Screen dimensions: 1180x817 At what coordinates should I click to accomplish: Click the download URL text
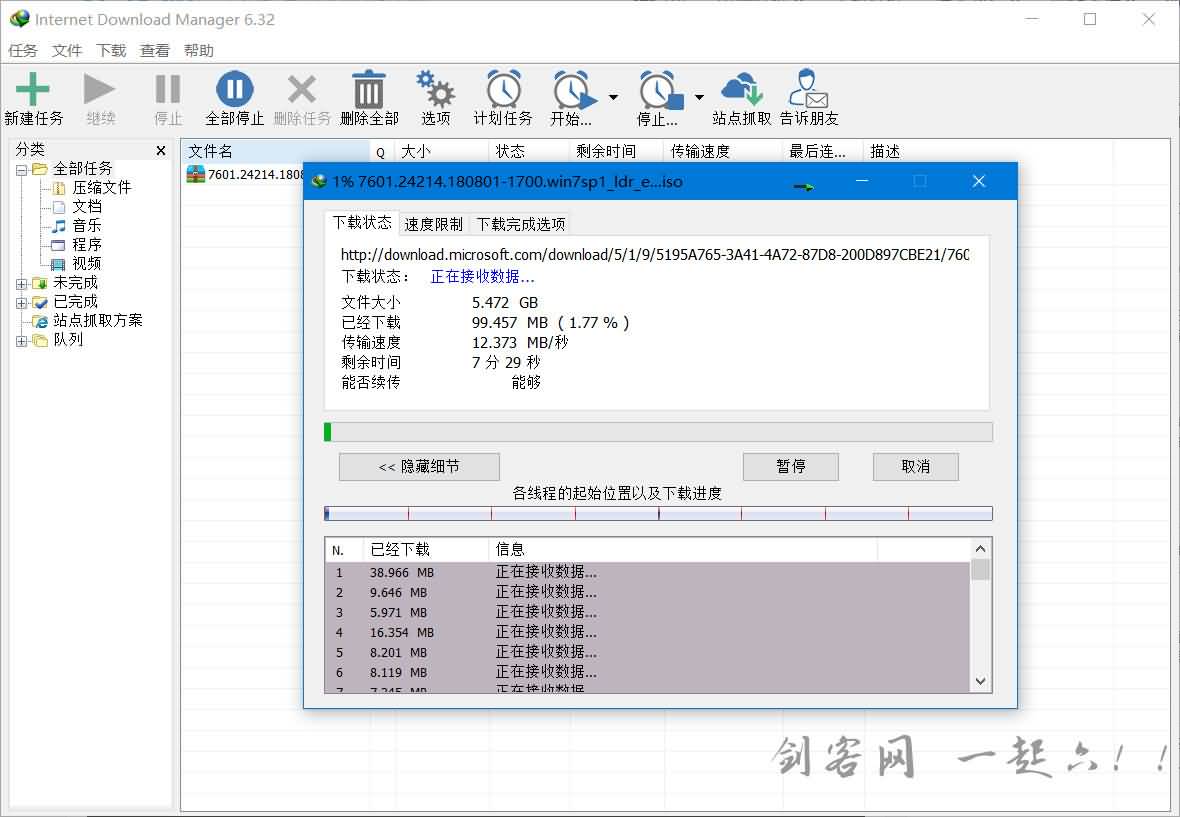pyautogui.click(x=655, y=255)
